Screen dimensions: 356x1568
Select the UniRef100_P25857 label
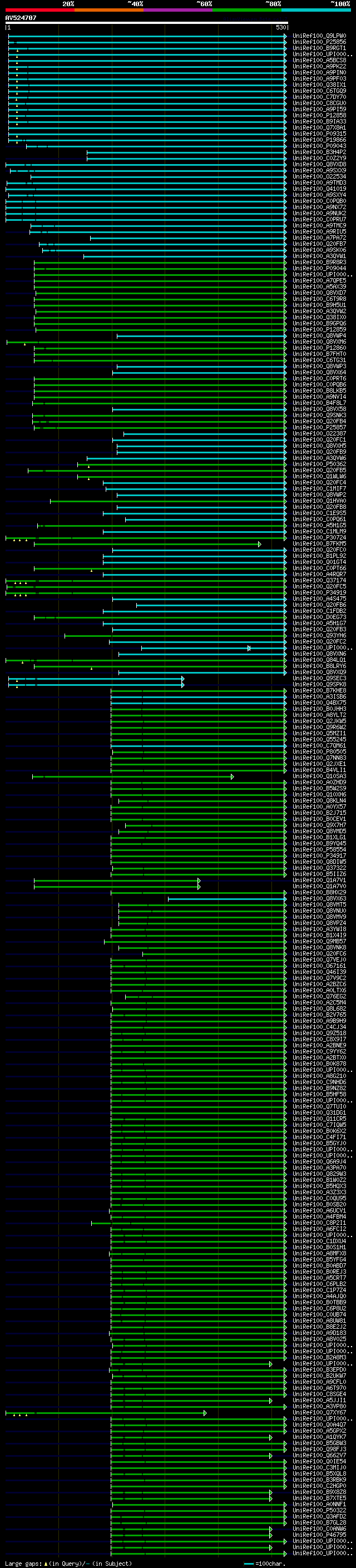(x=319, y=427)
